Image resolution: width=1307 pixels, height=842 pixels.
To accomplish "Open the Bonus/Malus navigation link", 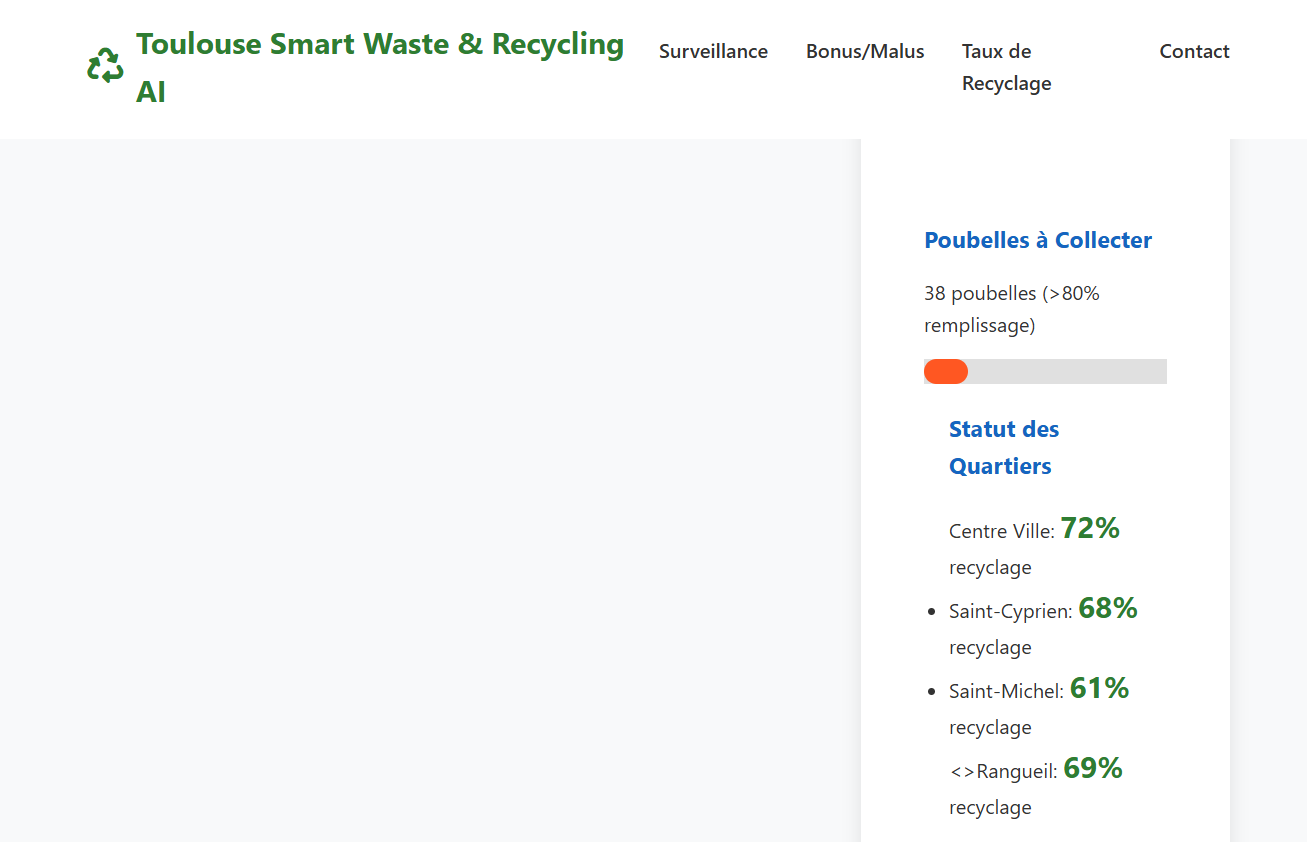I will click(865, 51).
